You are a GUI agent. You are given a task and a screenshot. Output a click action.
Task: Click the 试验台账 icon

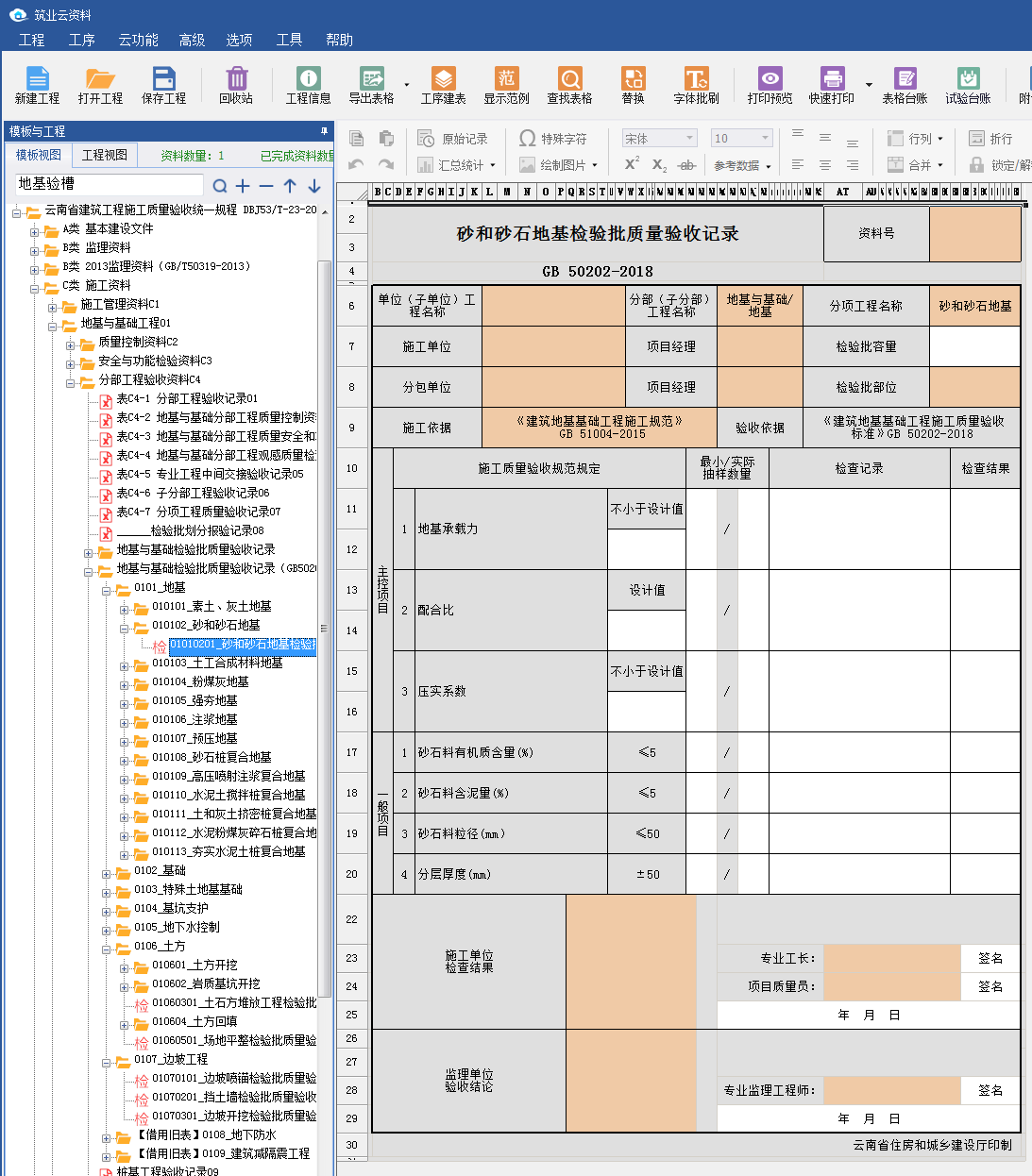[969, 85]
